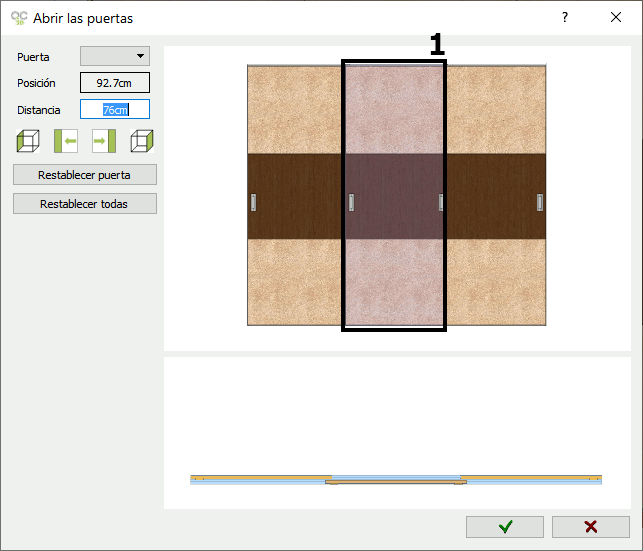Confirm with the green checkmark button
The width and height of the screenshot is (643, 551).
(x=505, y=527)
